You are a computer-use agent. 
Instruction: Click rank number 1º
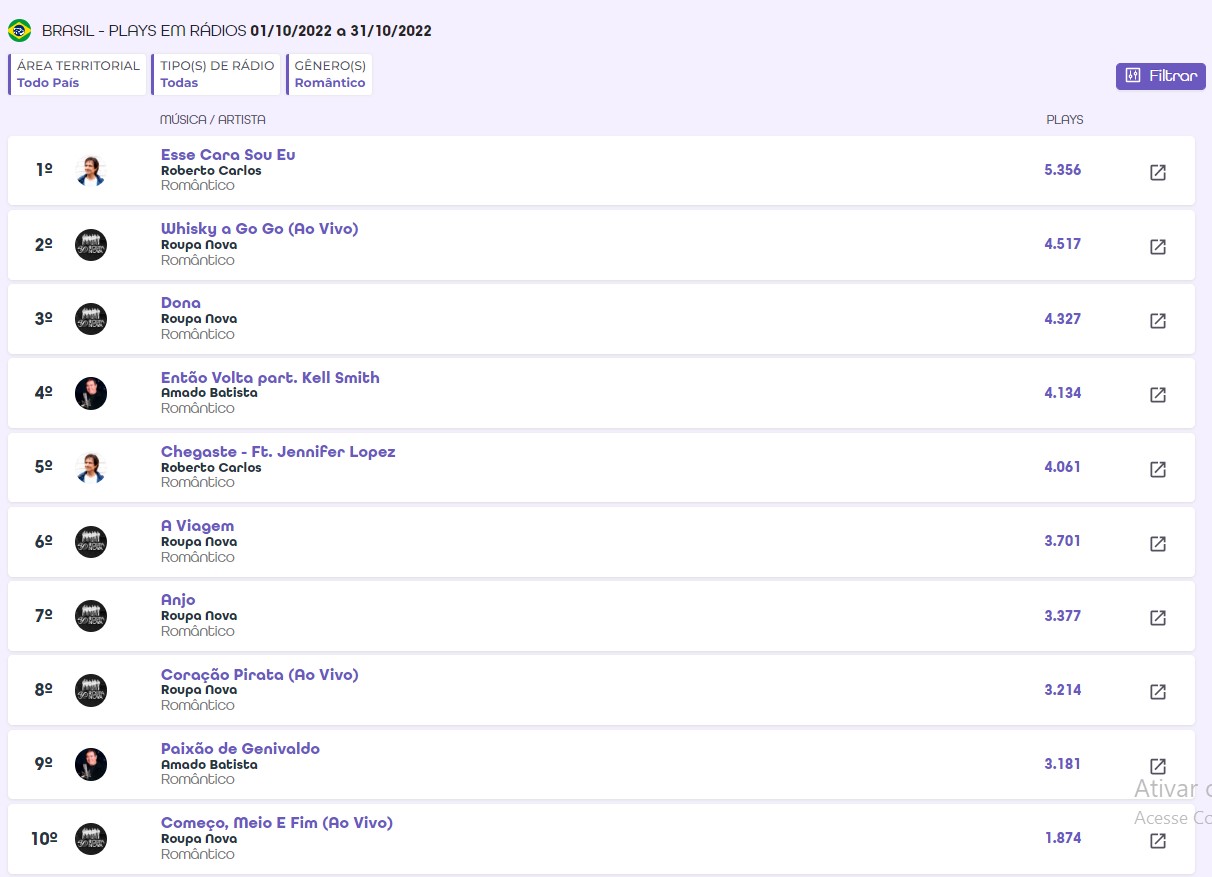[44, 170]
